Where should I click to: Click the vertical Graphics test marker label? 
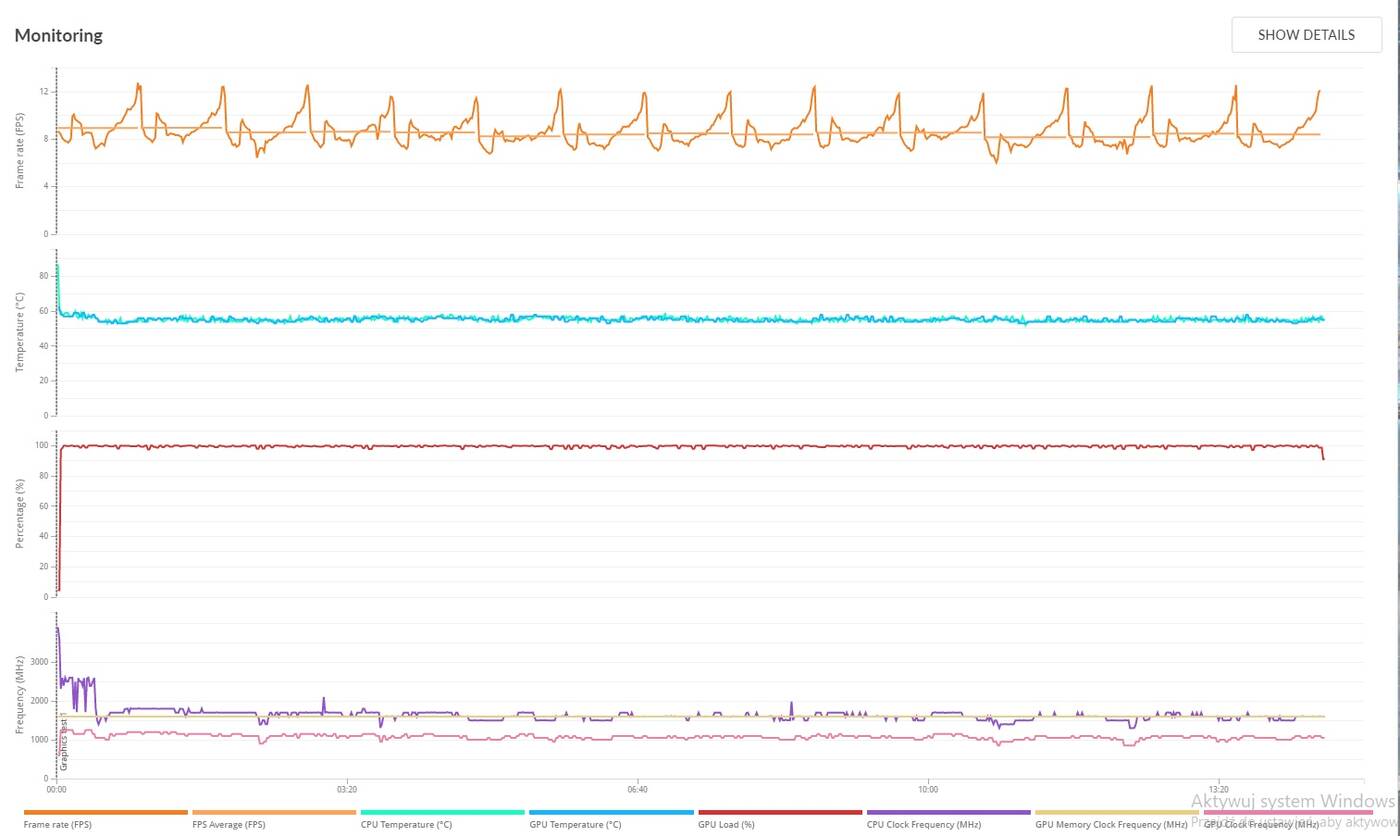pyautogui.click(x=63, y=744)
